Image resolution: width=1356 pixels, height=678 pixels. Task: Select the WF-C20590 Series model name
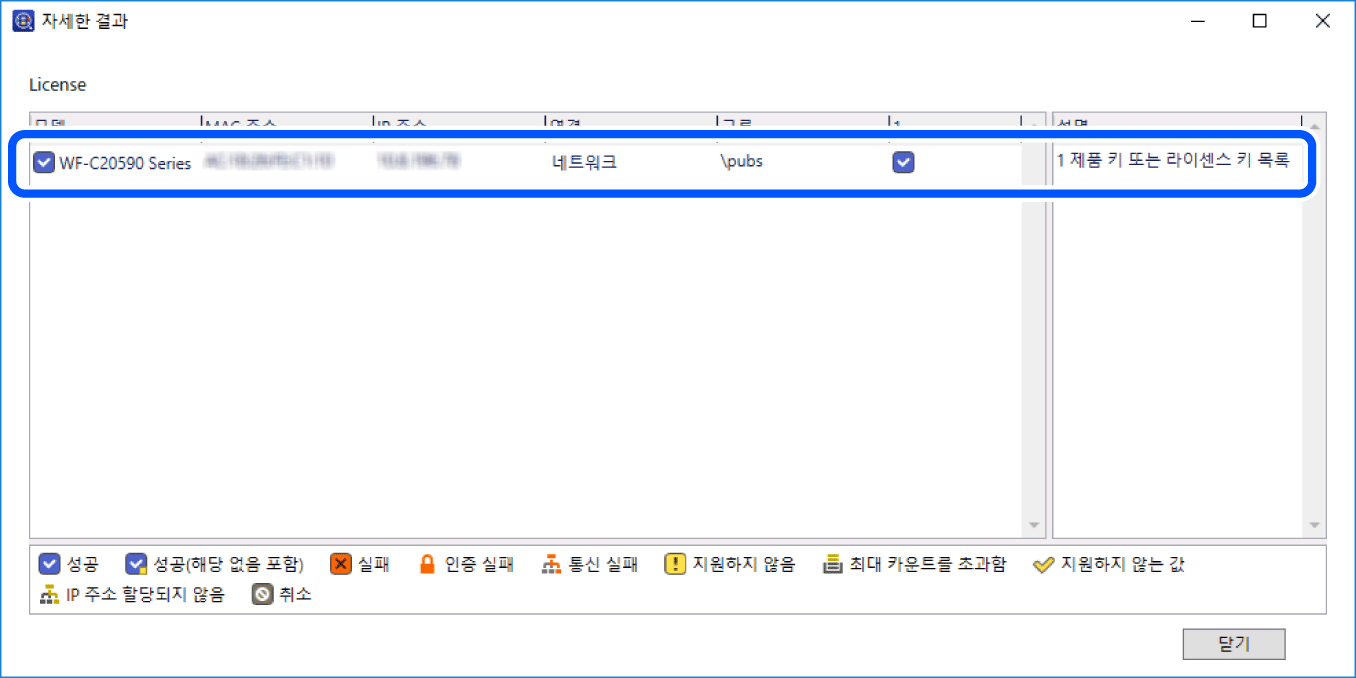(125, 163)
